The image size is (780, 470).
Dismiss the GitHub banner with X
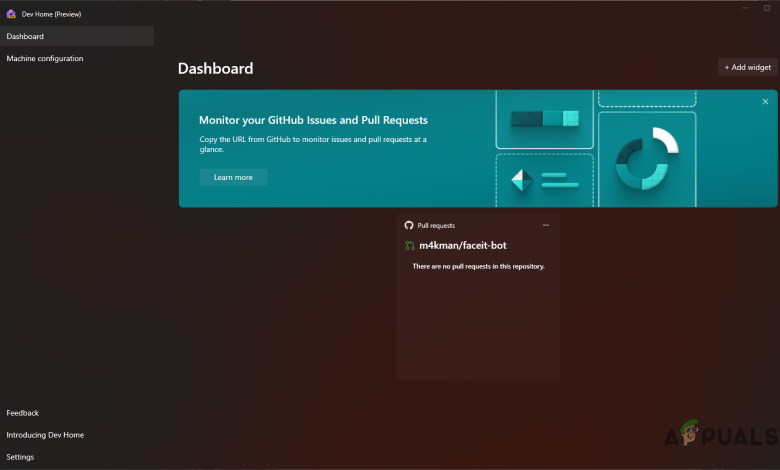pyautogui.click(x=765, y=101)
